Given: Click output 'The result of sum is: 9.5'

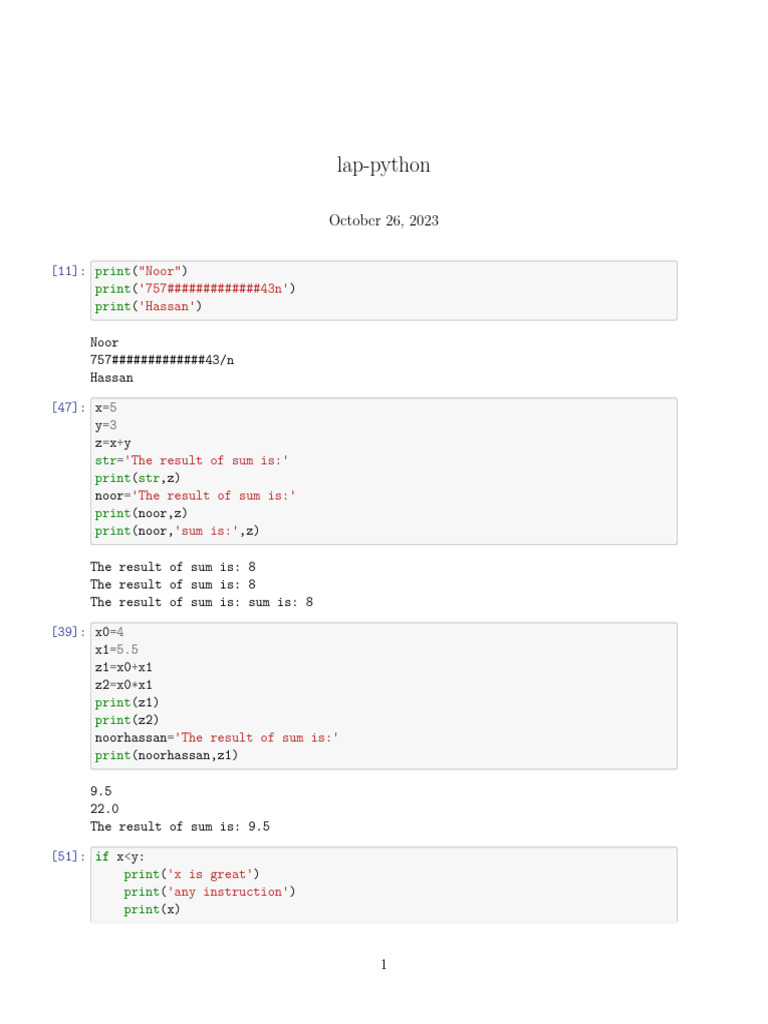Looking at the screenshot, I should coord(180,827).
